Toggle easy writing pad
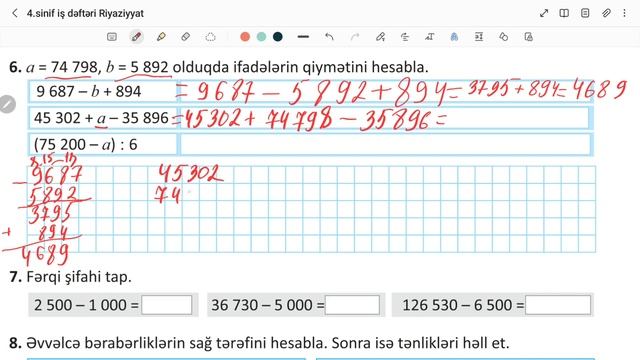The width and height of the screenshot is (640, 360). 479,37
